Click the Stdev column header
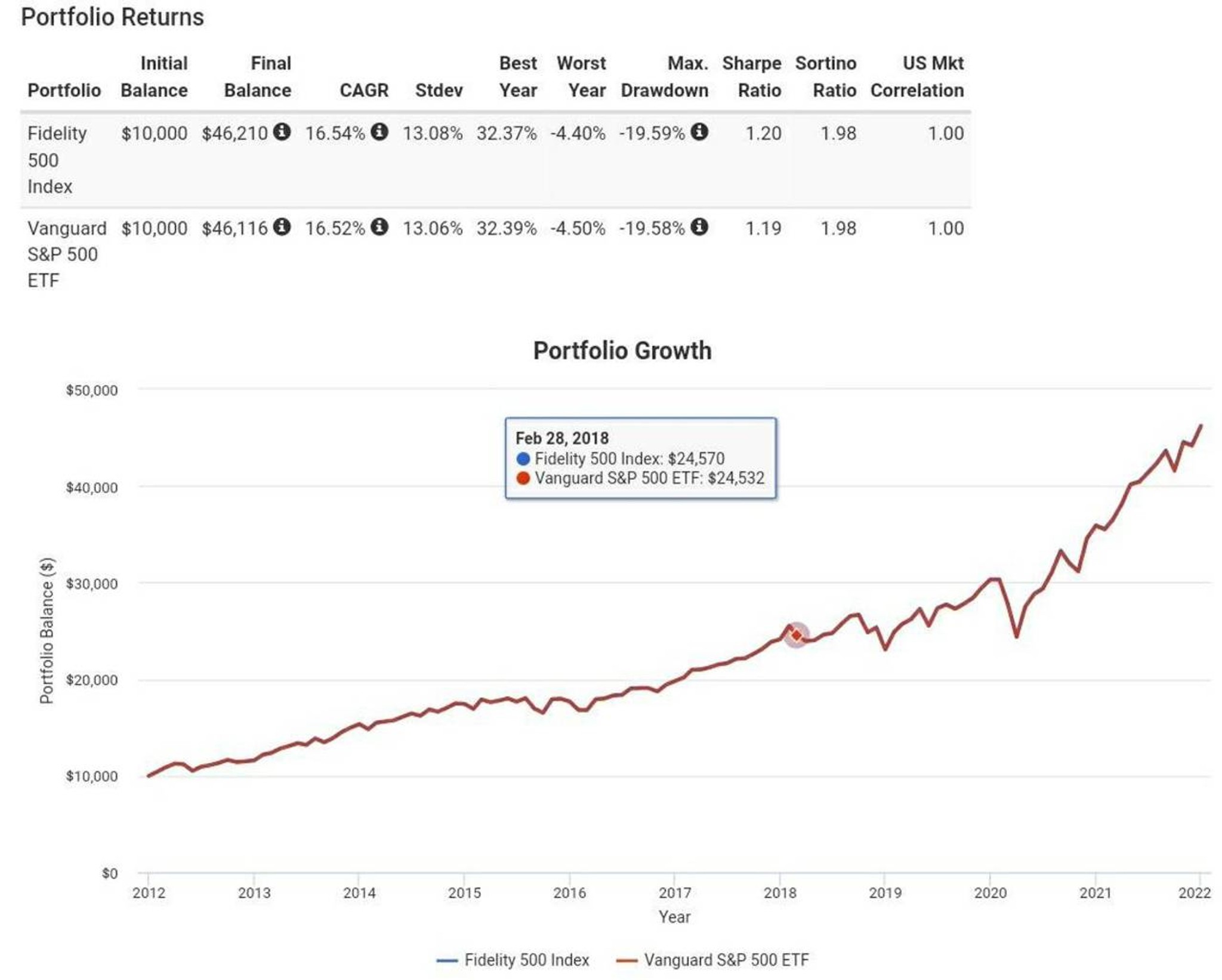The width and height of the screenshot is (1222, 980). coord(439,90)
